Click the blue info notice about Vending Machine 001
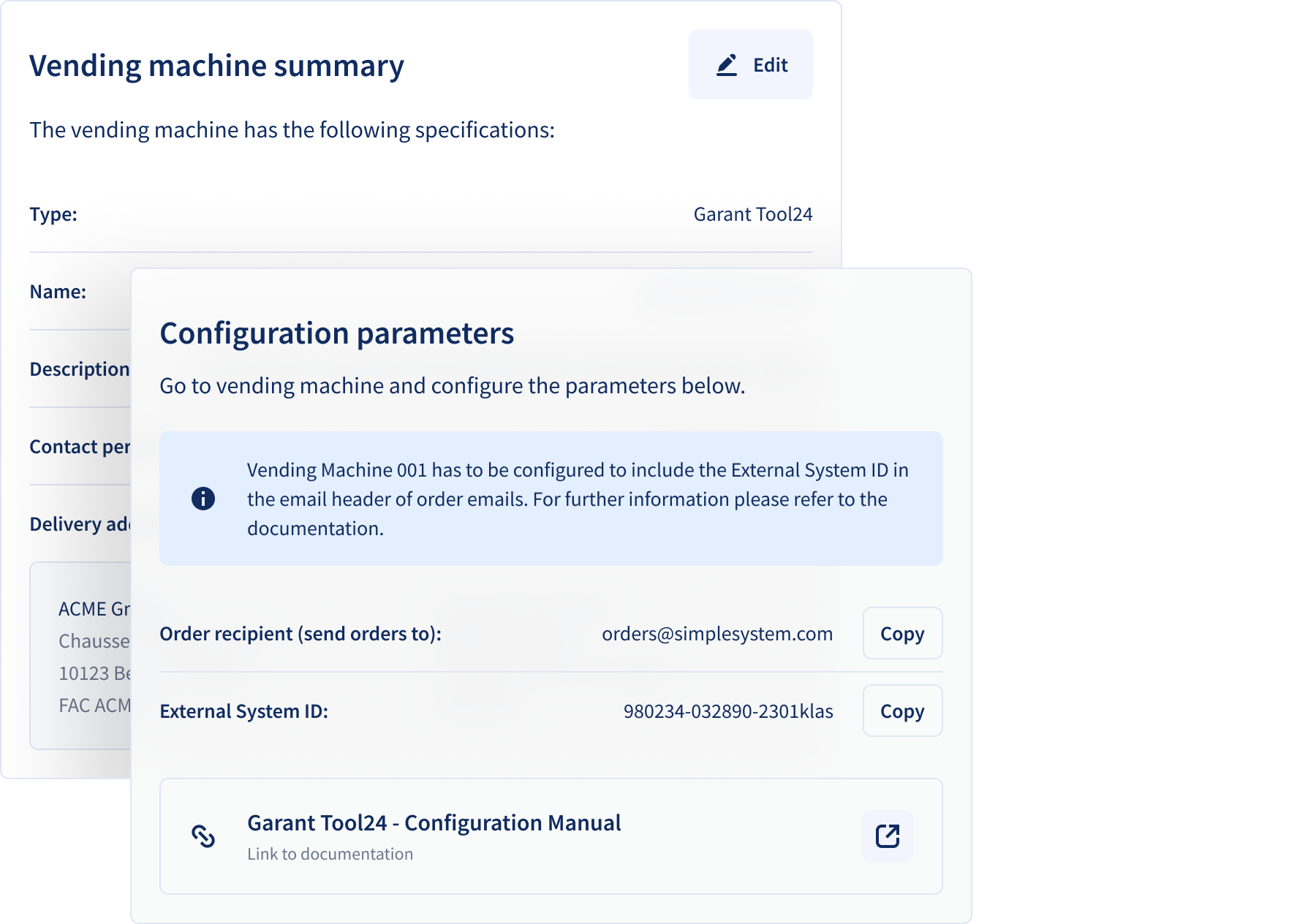Screen dimensions: 1316x924 [551, 499]
